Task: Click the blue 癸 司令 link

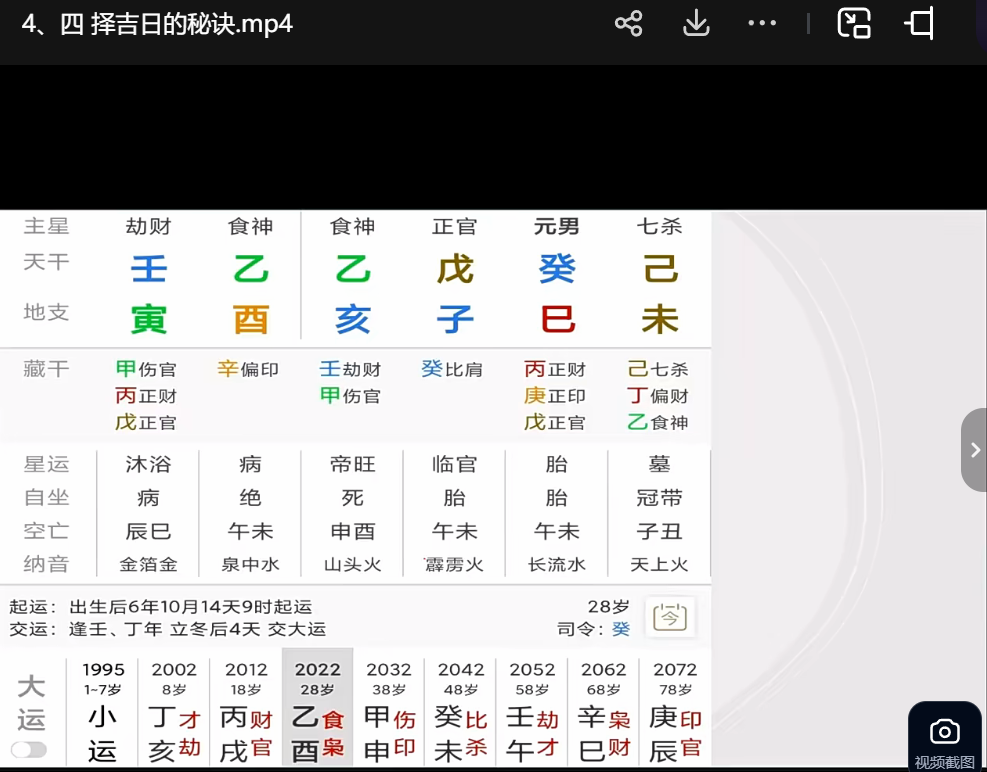Action: pos(621,629)
